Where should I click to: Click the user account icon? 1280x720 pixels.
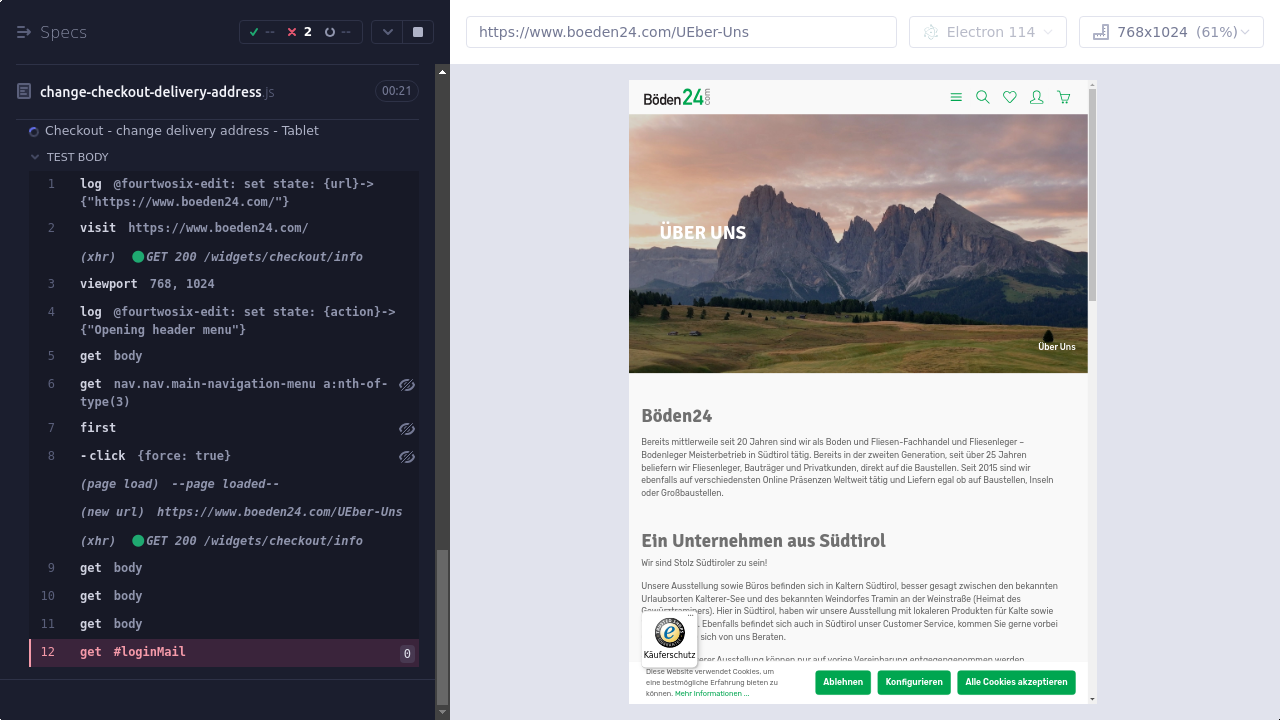click(x=1037, y=97)
